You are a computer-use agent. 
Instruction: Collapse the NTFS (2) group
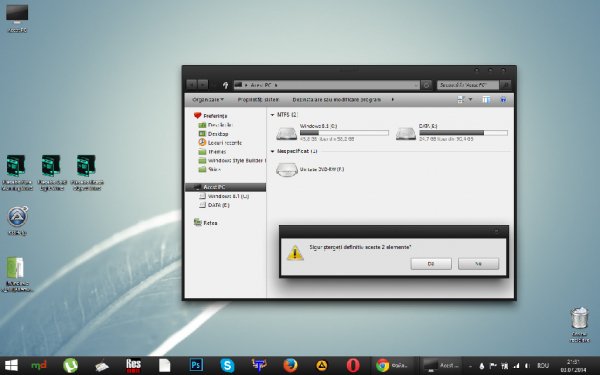tap(272, 115)
